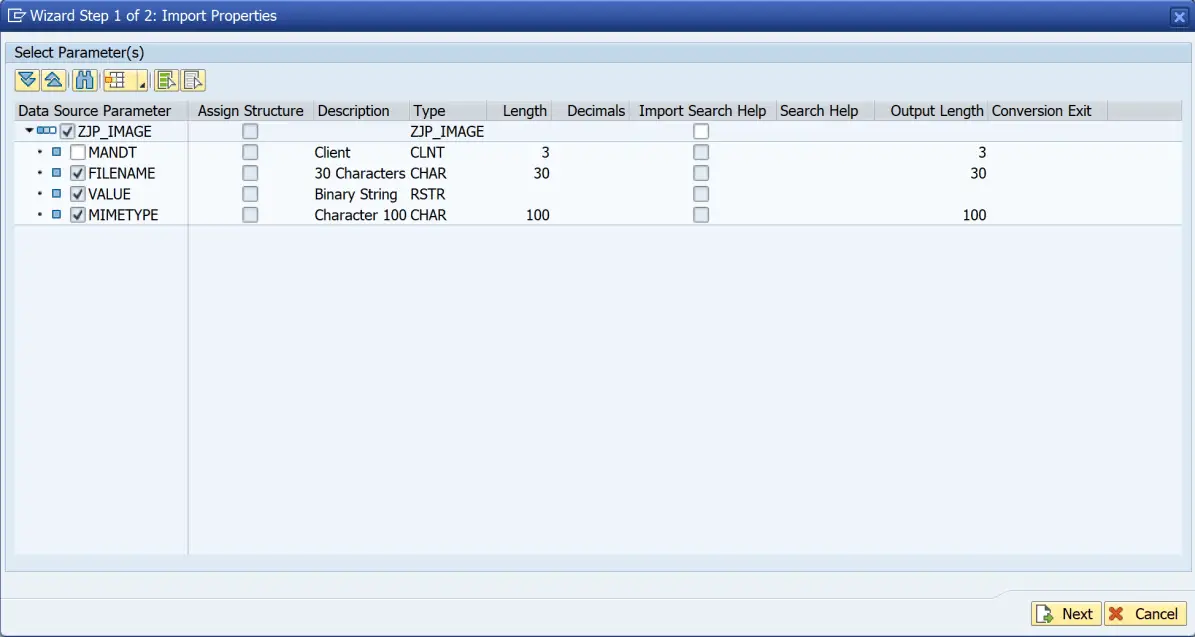This screenshot has width=1195, height=637.
Task: Uncheck the VALUE parameter checkbox
Action: coord(77,193)
